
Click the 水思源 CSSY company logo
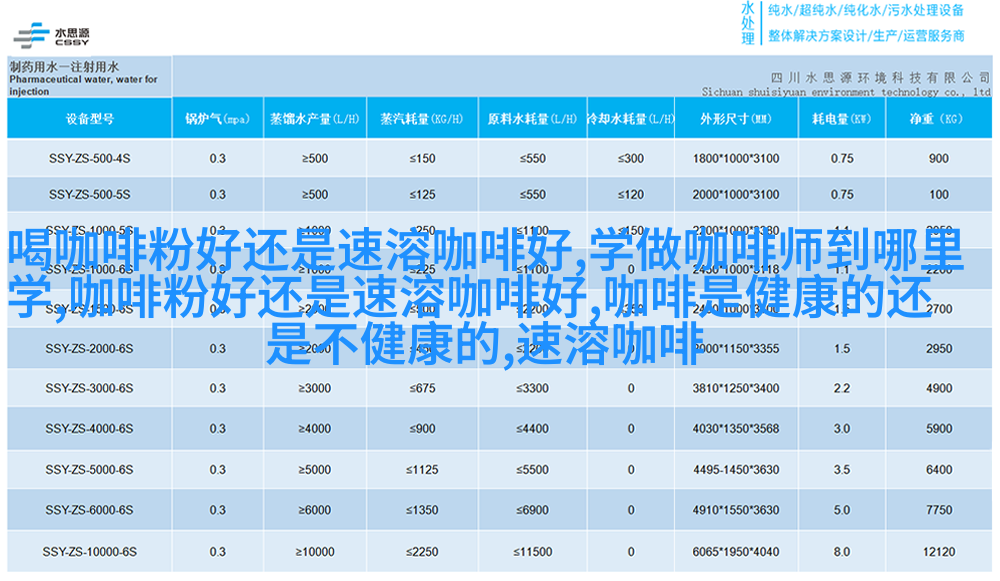[x=52, y=36]
